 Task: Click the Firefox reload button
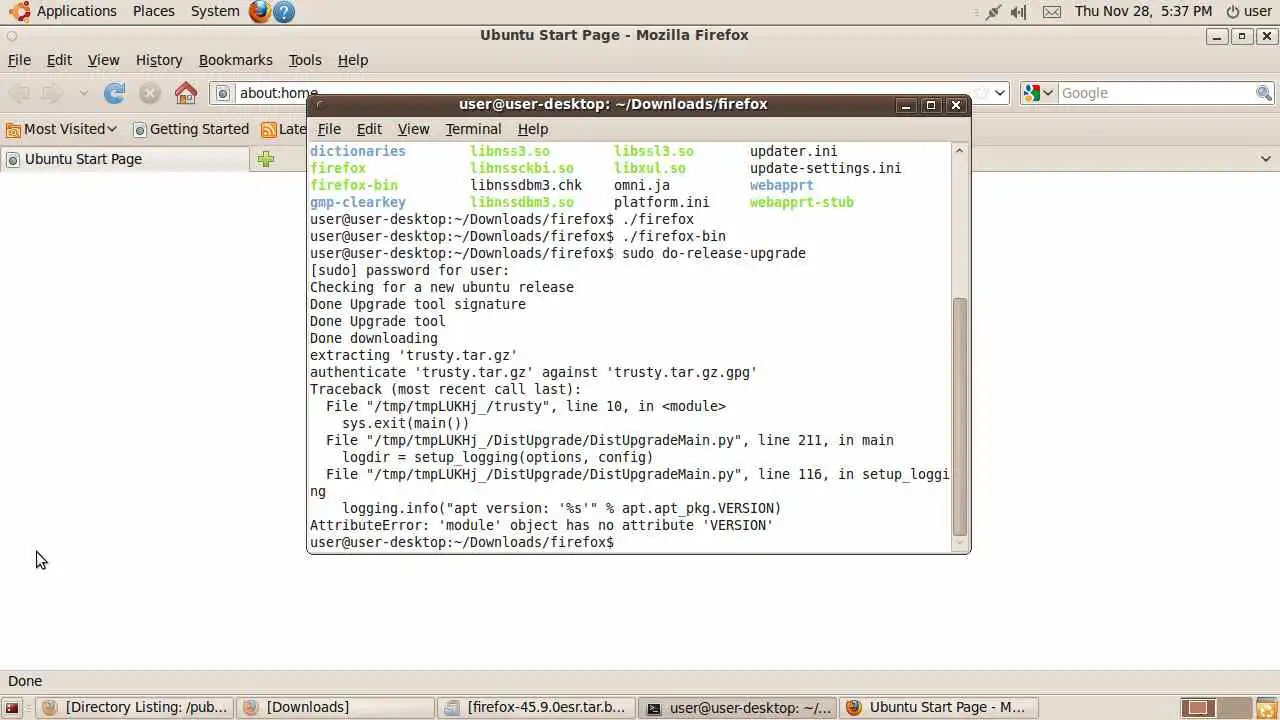point(114,93)
